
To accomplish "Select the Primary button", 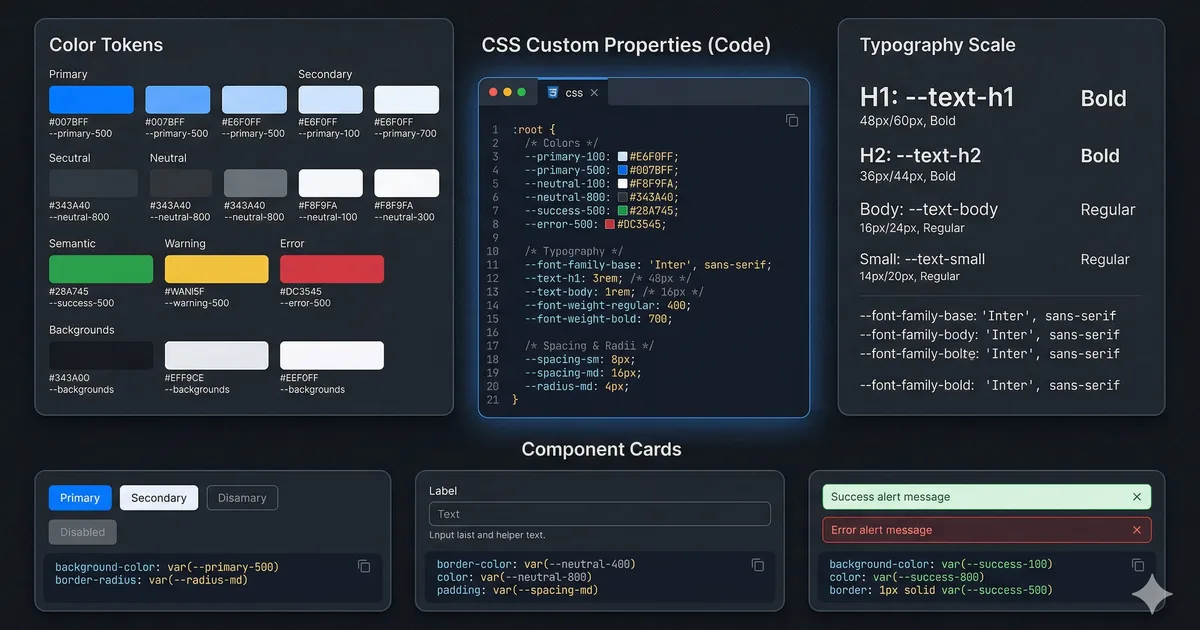I will tap(79, 497).
